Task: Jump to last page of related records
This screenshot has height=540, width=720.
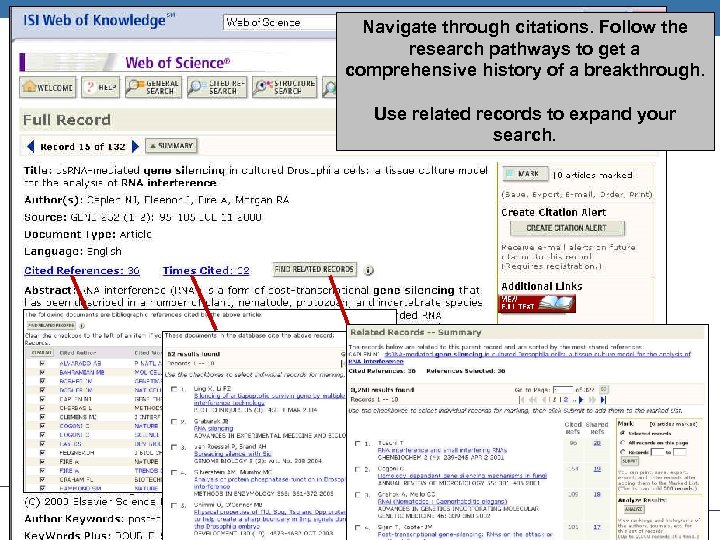Action: coord(603,400)
